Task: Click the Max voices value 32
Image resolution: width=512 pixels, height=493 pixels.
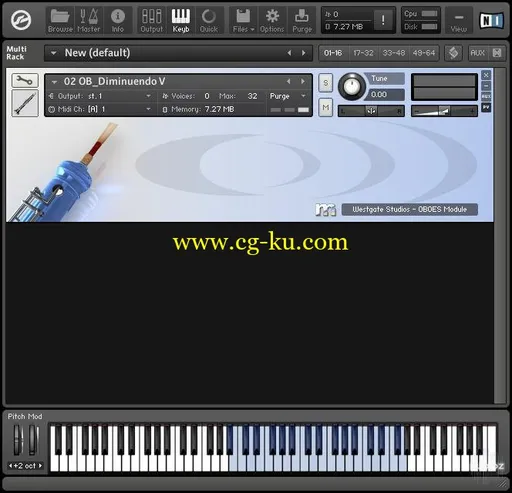Action: [x=252, y=96]
